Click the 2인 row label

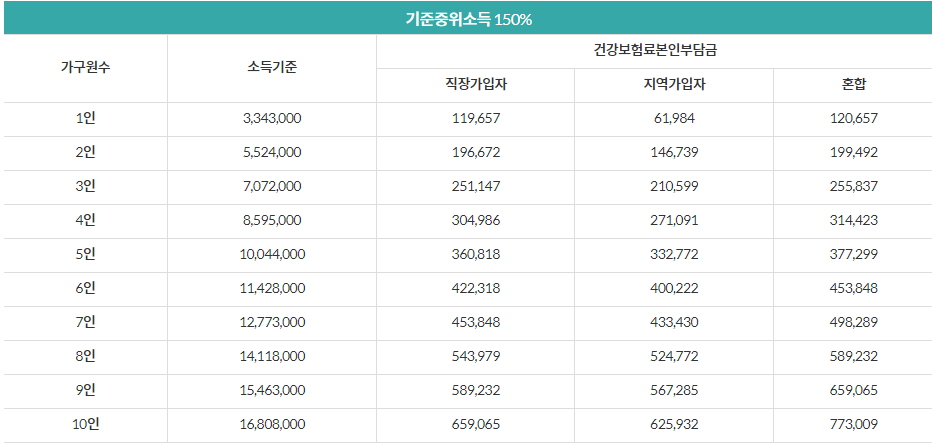[x=86, y=152]
